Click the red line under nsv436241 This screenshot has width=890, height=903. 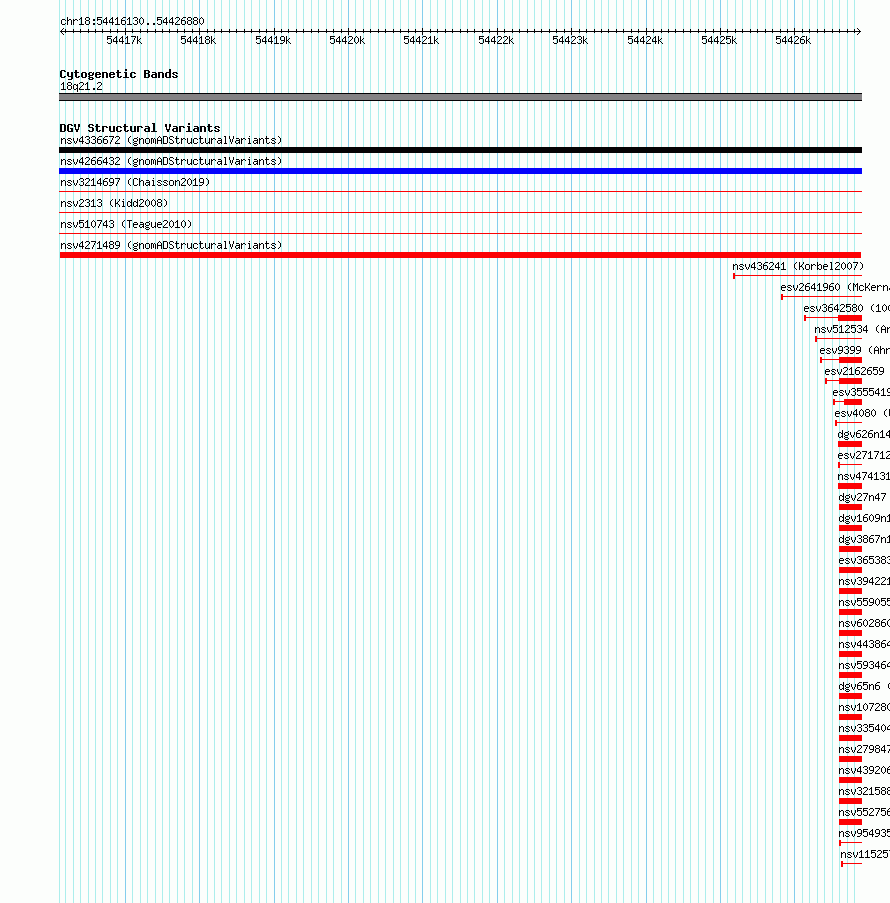797,276
